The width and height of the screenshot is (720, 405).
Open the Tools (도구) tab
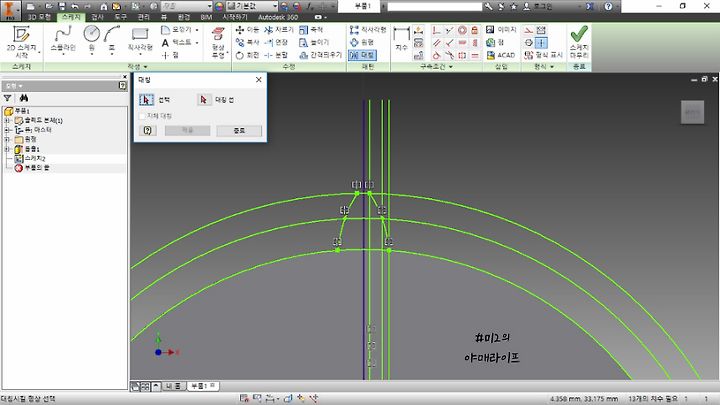pyautogui.click(x=121, y=17)
